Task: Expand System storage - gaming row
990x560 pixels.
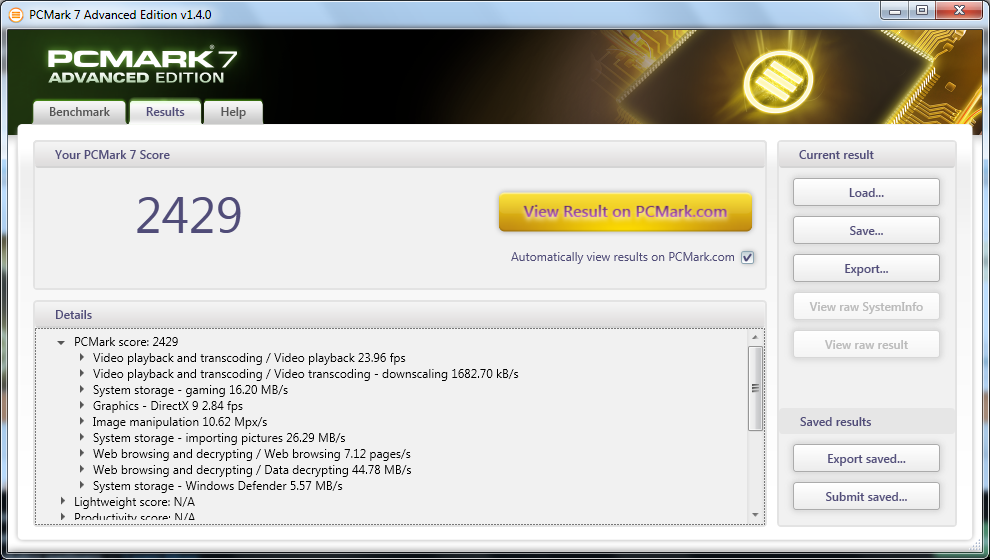Action: click(x=82, y=390)
